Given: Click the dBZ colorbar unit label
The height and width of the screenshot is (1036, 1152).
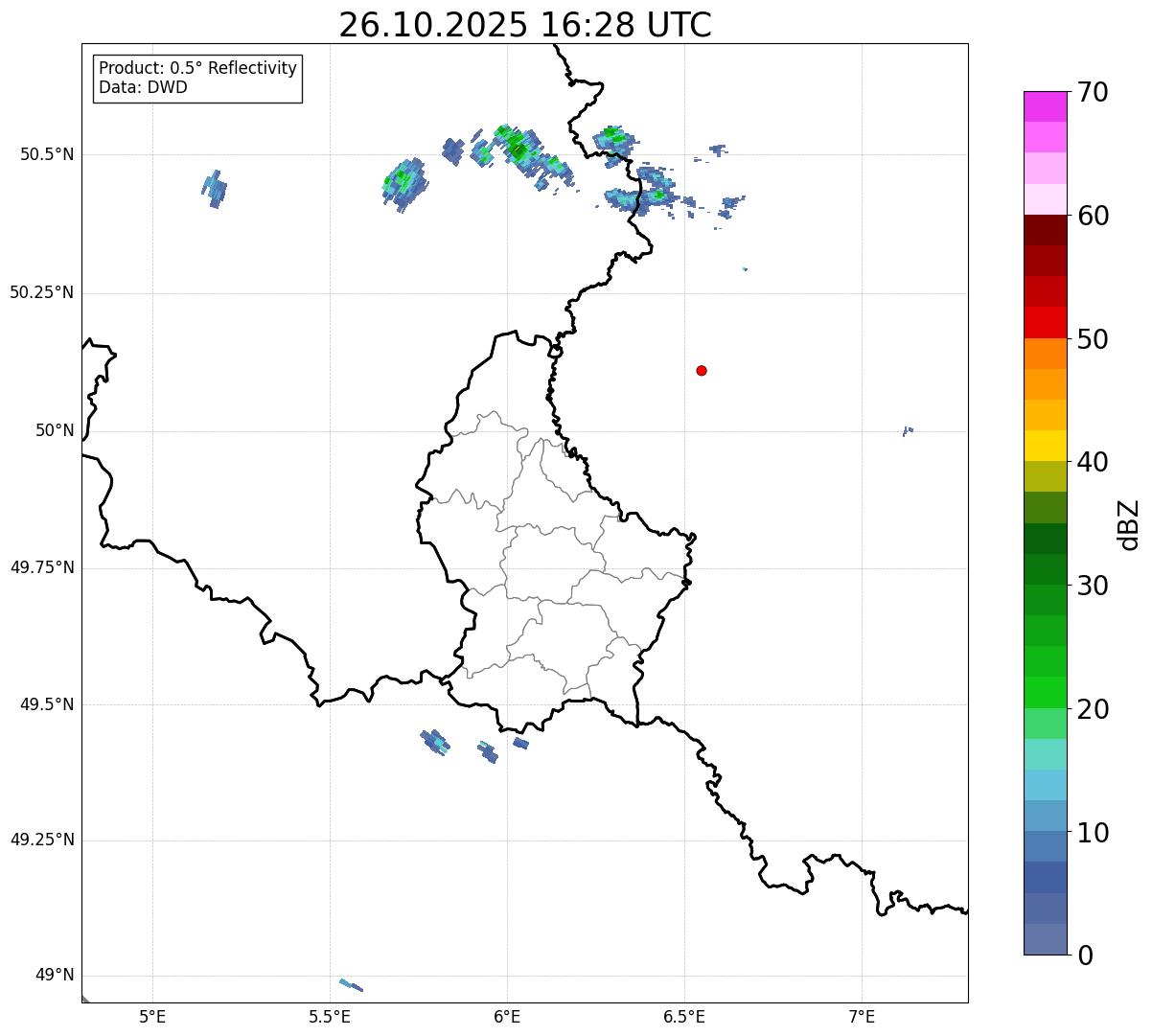Looking at the screenshot, I should tap(1129, 524).
